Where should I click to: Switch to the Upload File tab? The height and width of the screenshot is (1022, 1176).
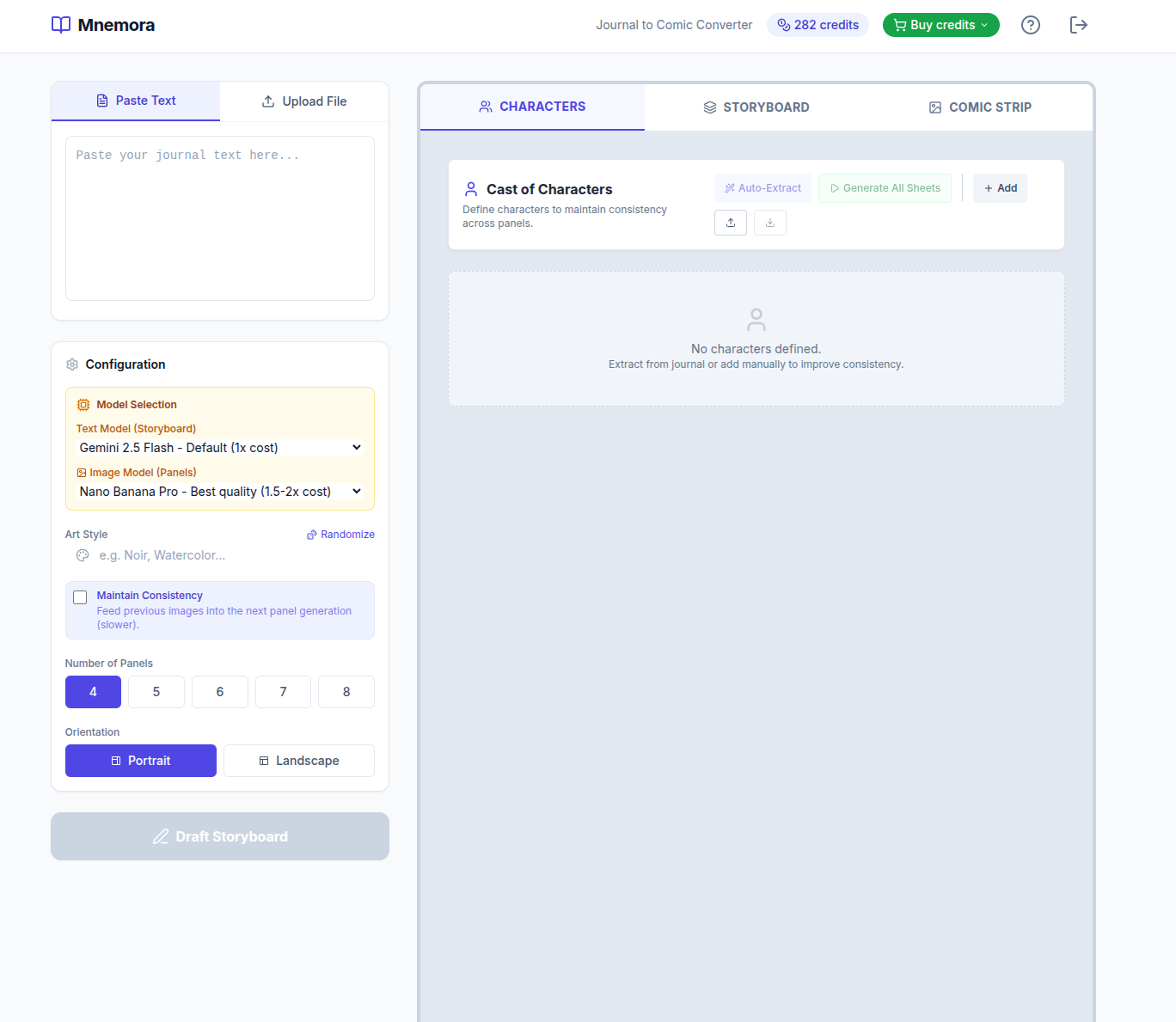(x=304, y=101)
